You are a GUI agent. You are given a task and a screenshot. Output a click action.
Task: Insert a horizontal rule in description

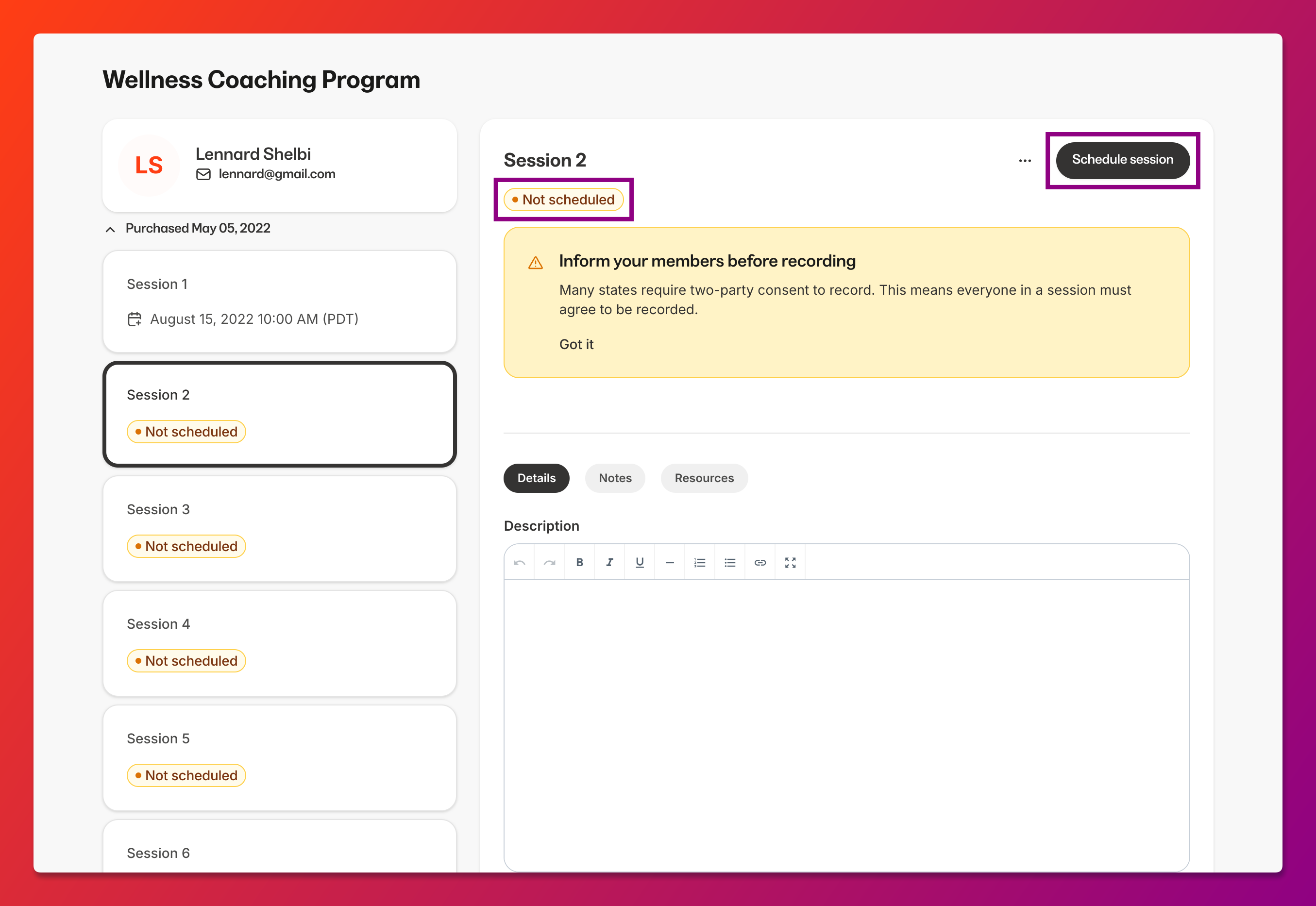click(x=670, y=563)
